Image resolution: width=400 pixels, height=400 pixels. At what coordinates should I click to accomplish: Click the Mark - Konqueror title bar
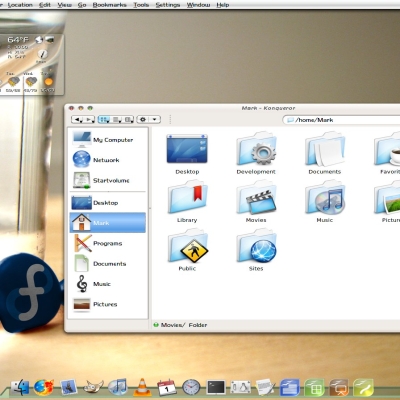(x=268, y=108)
